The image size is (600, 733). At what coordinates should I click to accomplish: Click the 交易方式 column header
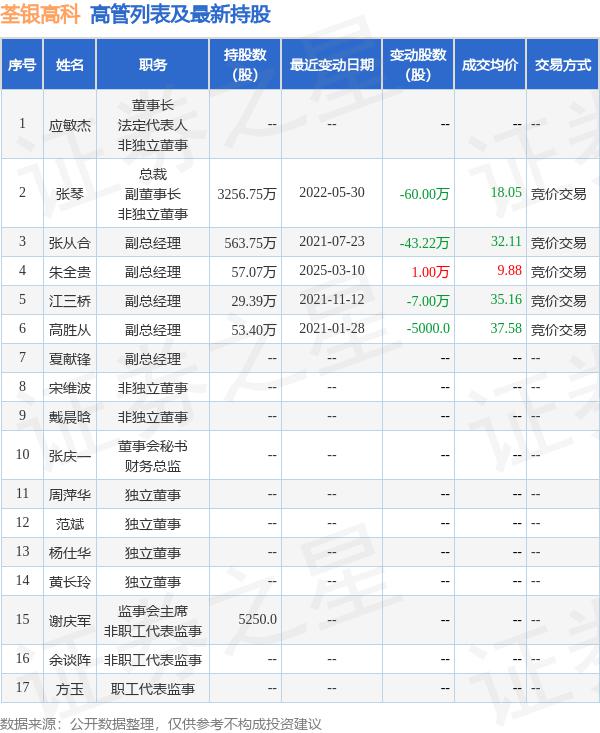pyautogui.click(x=562, y=65)
